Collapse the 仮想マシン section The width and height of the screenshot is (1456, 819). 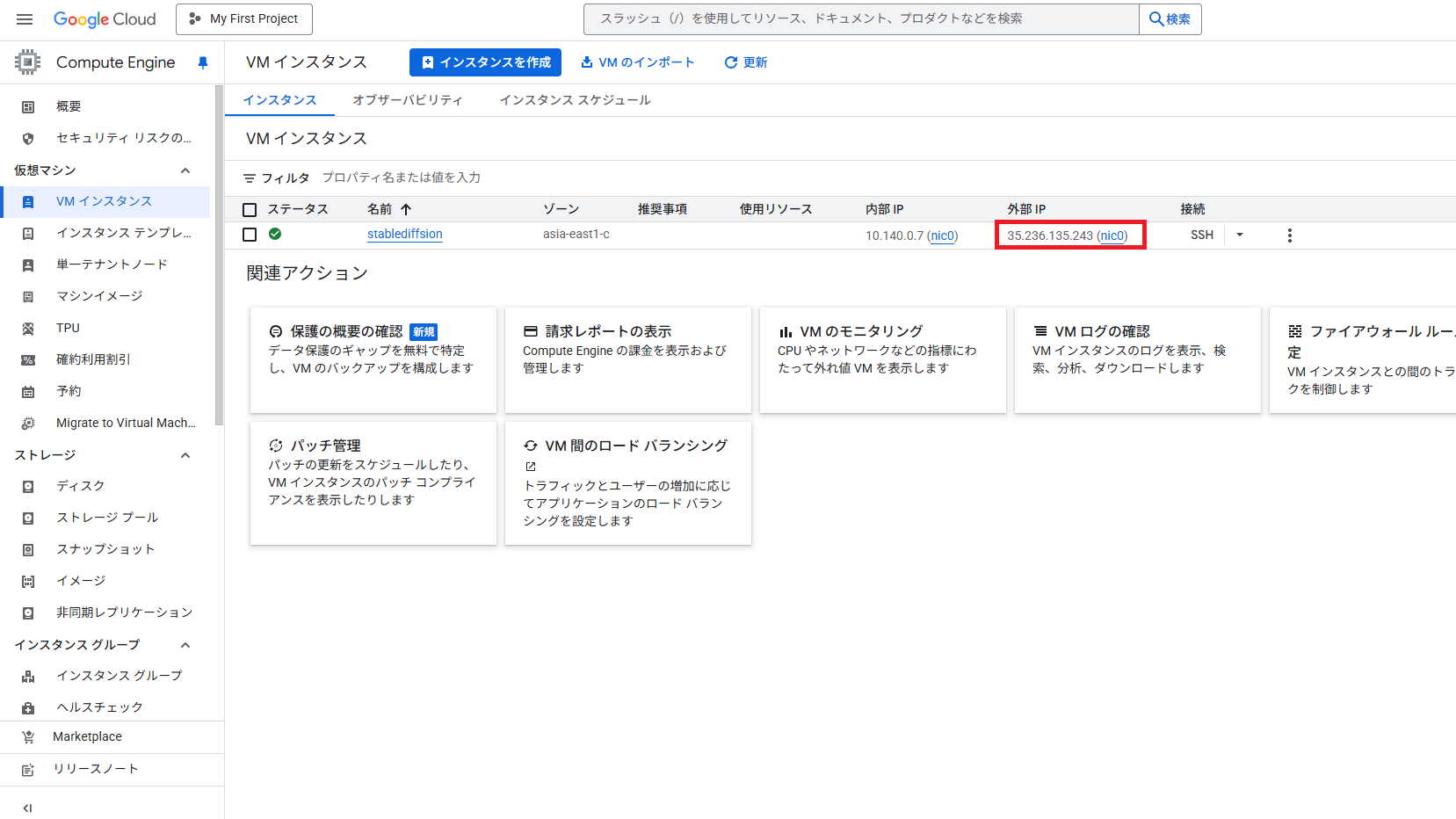(185, 170)
